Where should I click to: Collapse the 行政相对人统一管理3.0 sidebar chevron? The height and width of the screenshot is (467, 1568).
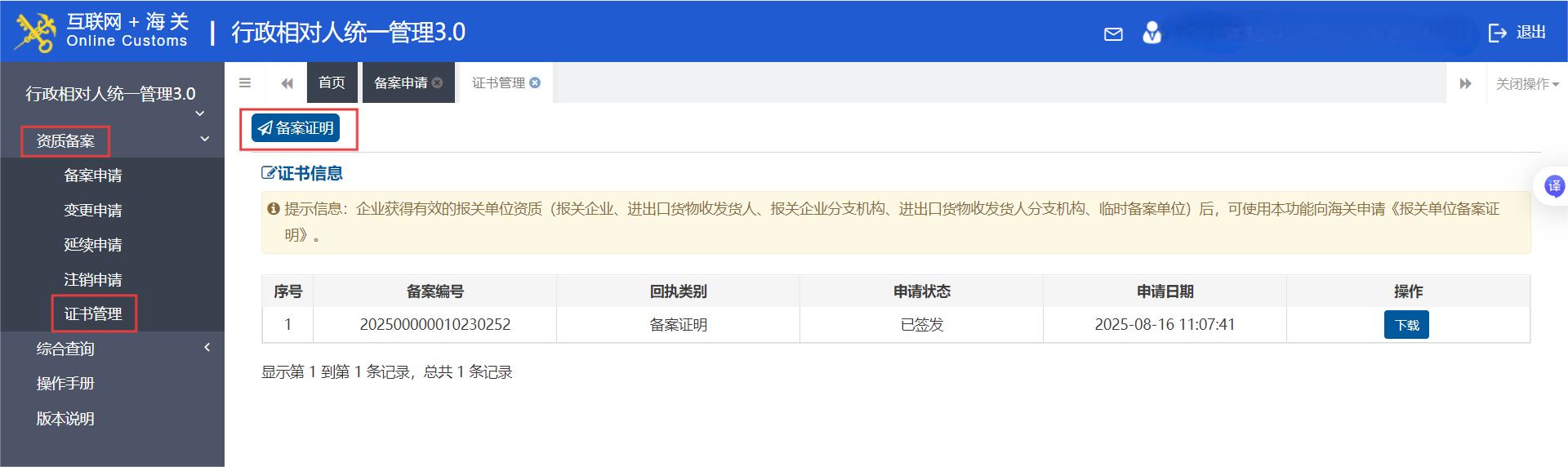tap(200, 113)
